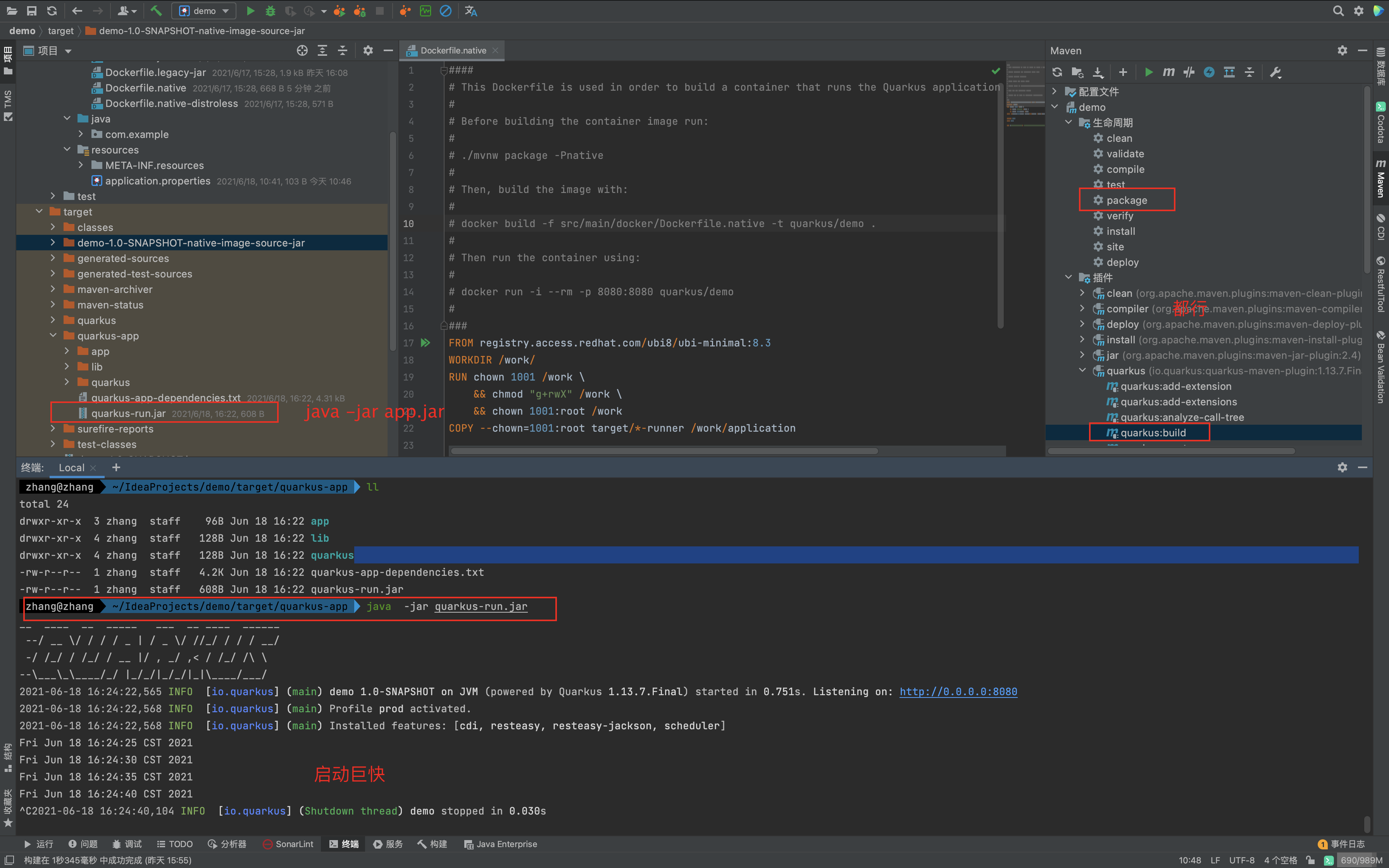
Task: Add a new terminal session with plus button
Action: [116, 468]
